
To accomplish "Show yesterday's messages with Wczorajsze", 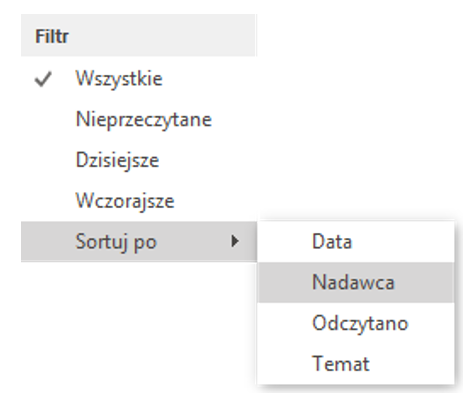I will point(139,201).
